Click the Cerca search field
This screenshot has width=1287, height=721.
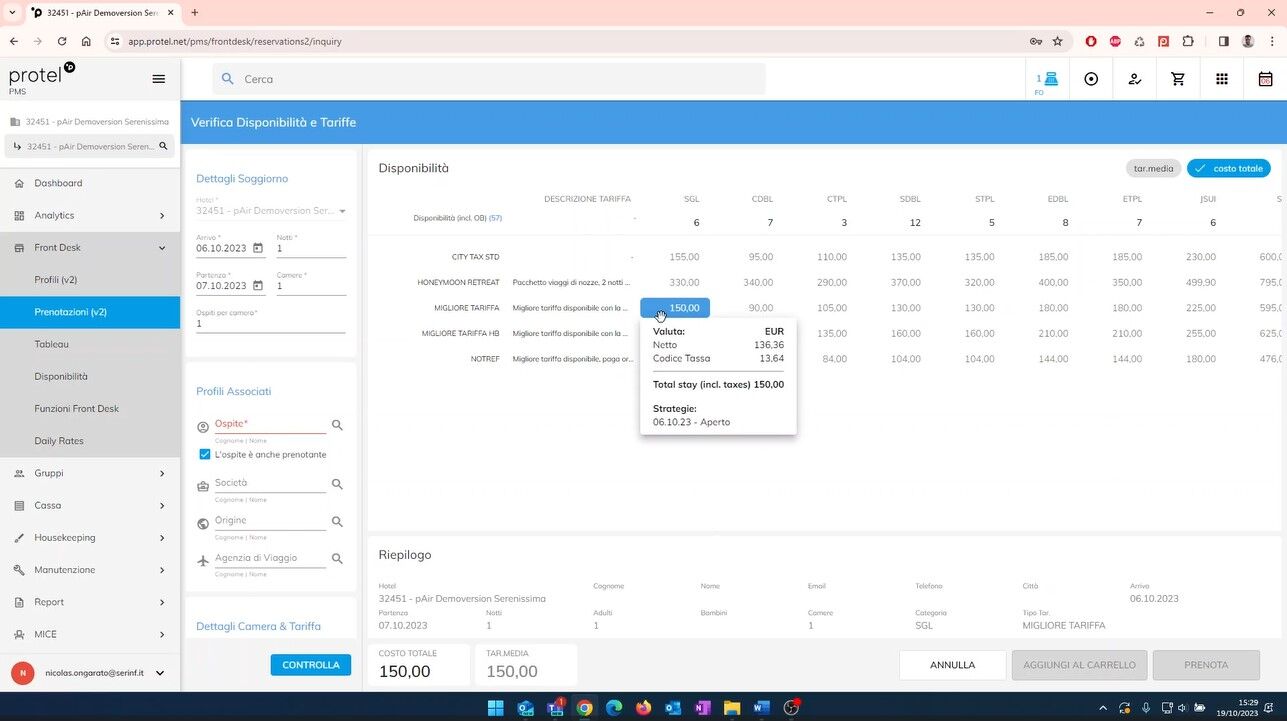[490, 79]
